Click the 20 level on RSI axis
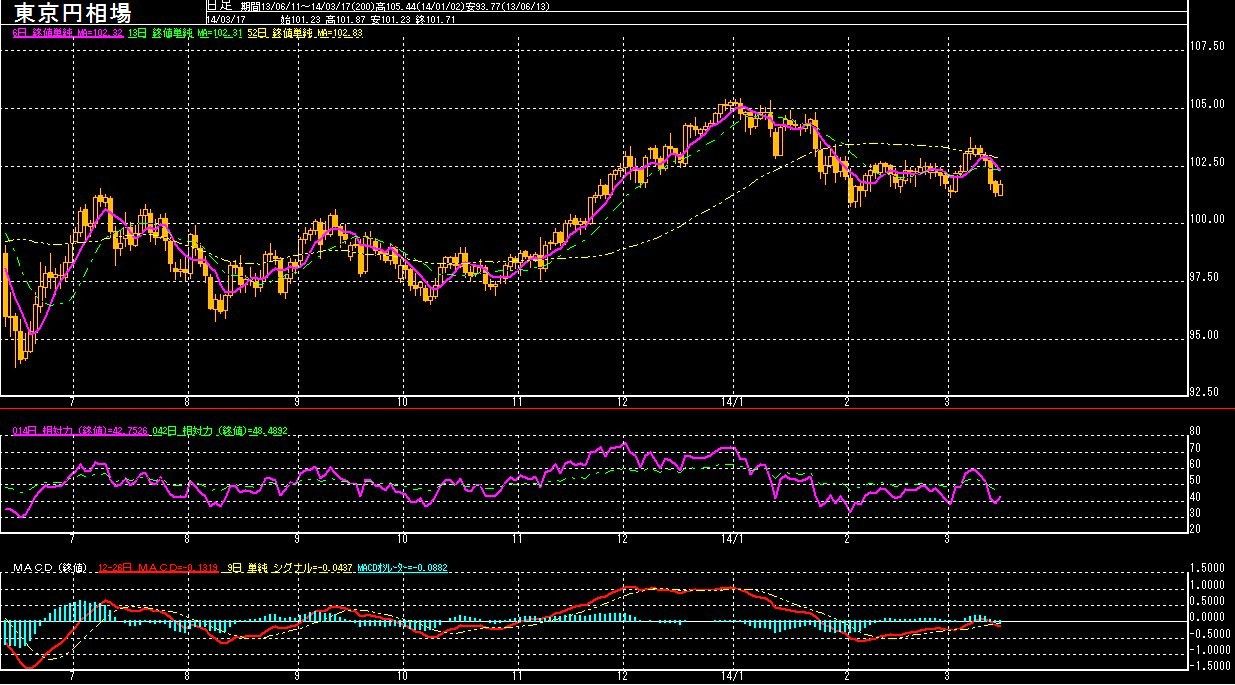Screen dimensions: 1235x685 click(x=1194, y=530)
